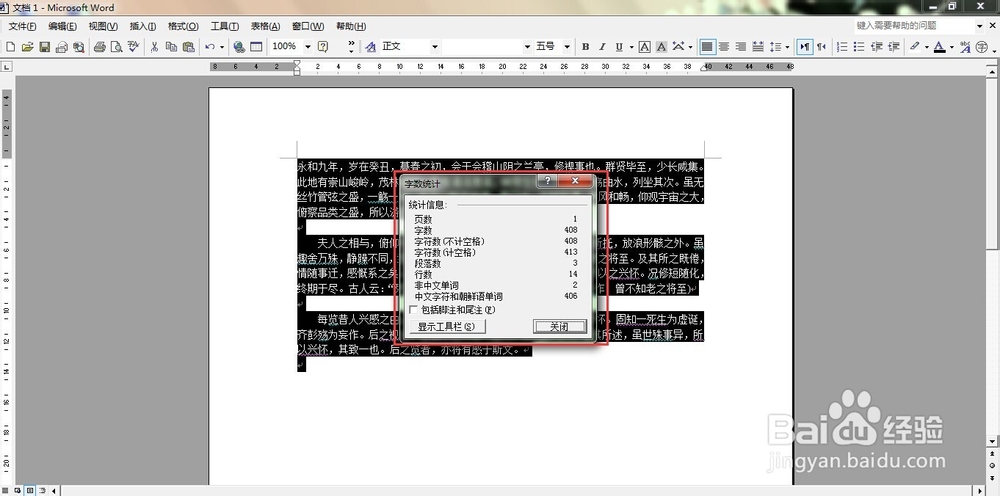Viewport: 1000px width, 496px height.
Task: Click the ruler tab type selector
Action: tap(6, 67)
